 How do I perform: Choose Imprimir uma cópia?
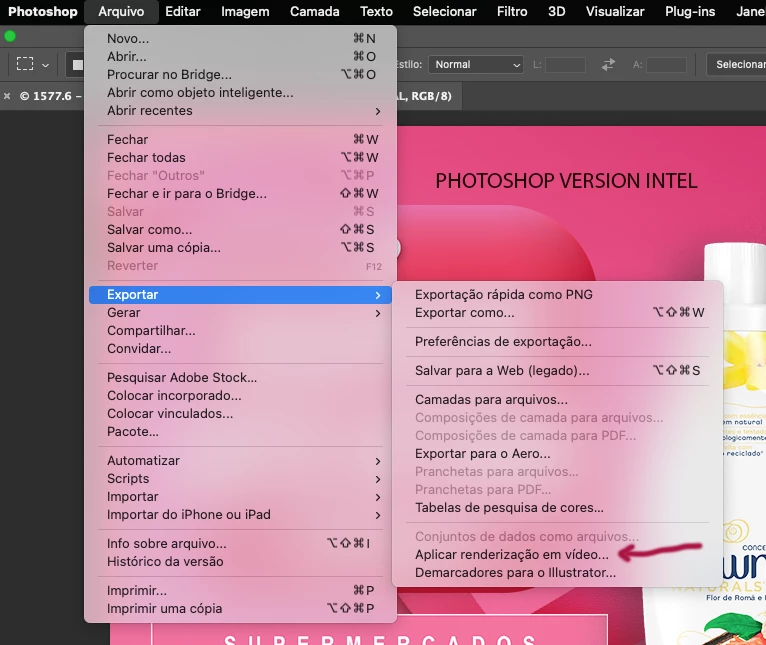240,609
